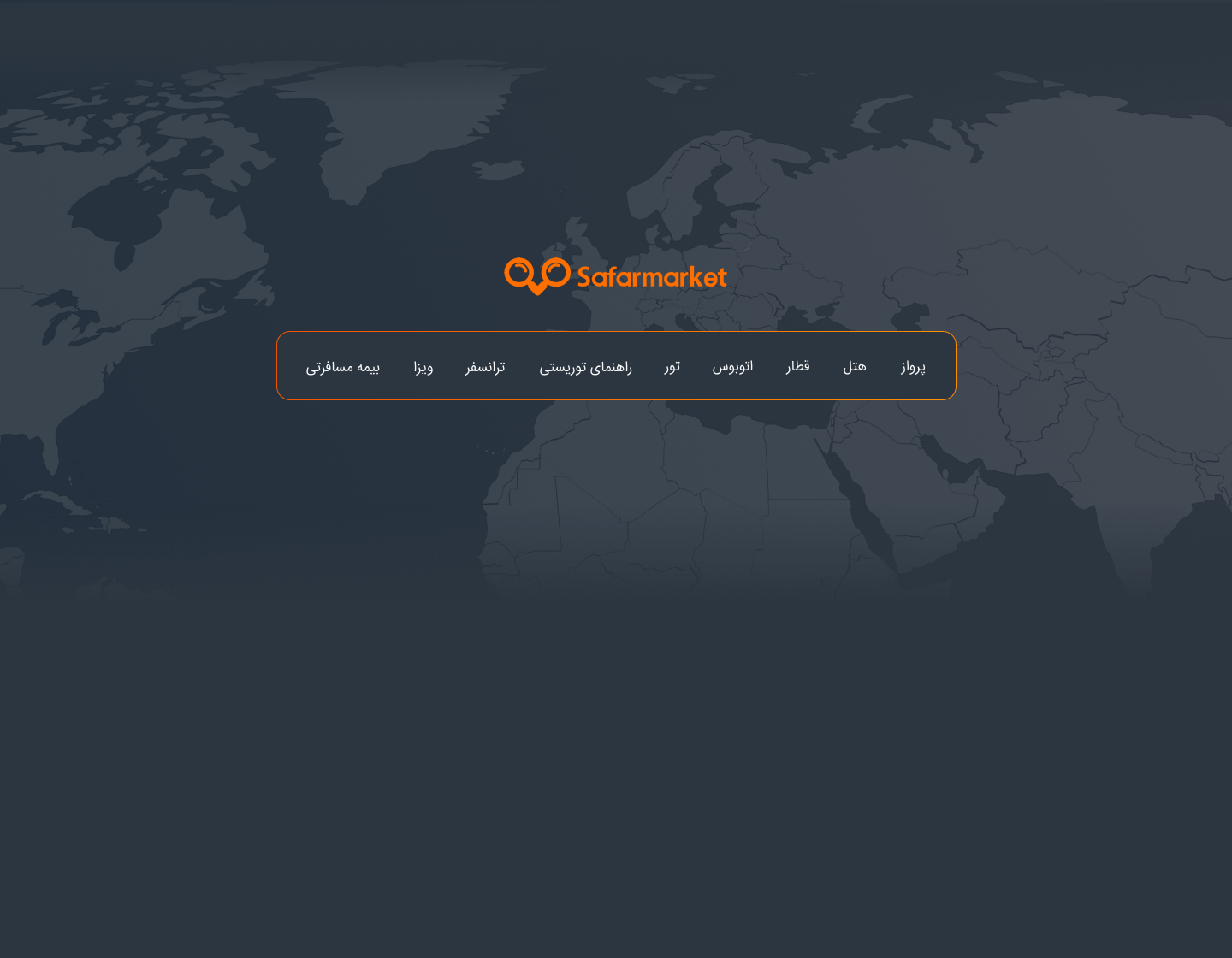This screenshot has height=958, width=1232.
Task: Get travel insurance via بیمه مسافرتی
Action: [342, 367]
